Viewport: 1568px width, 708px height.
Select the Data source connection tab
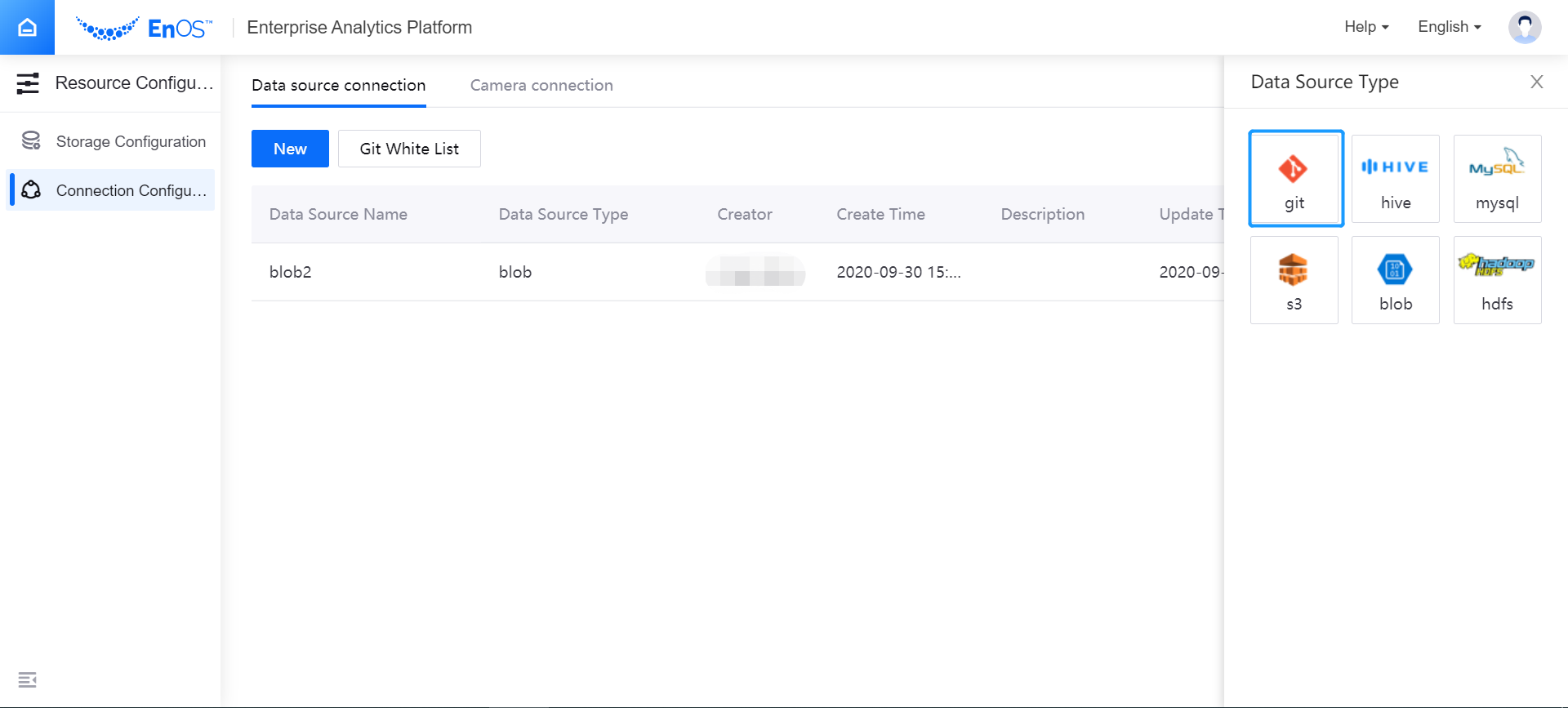338,85
